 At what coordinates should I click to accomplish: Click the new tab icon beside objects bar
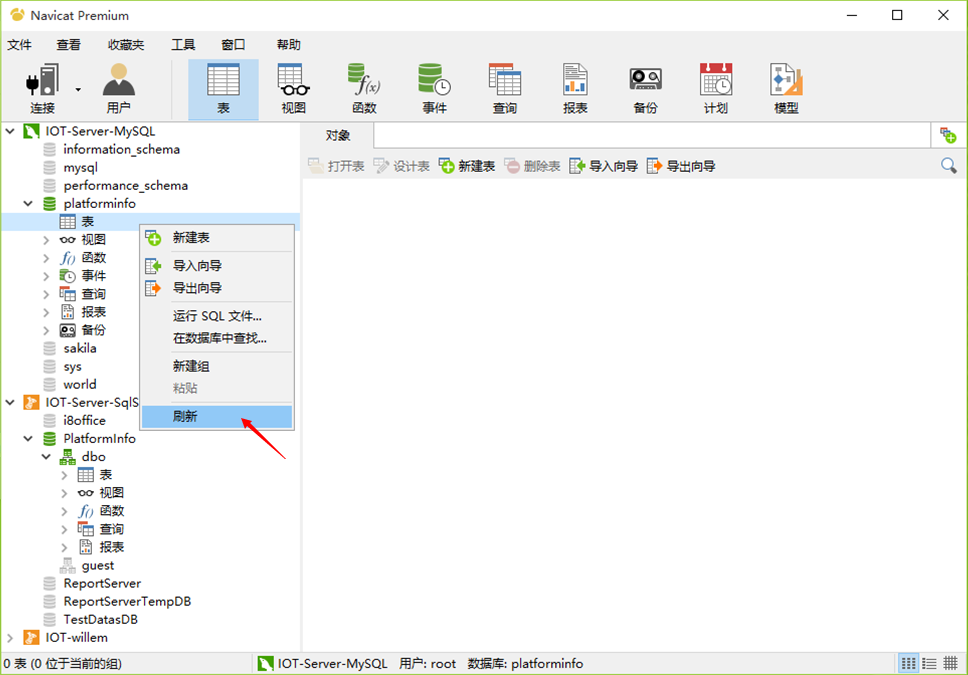[x=948, y=135]
